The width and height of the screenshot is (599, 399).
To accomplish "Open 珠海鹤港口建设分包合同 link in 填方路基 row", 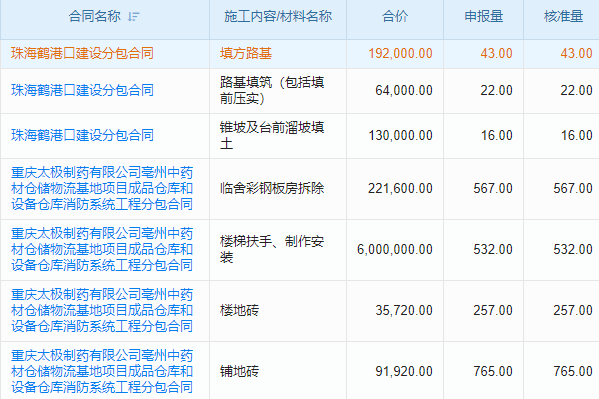I will coord(82,53).
